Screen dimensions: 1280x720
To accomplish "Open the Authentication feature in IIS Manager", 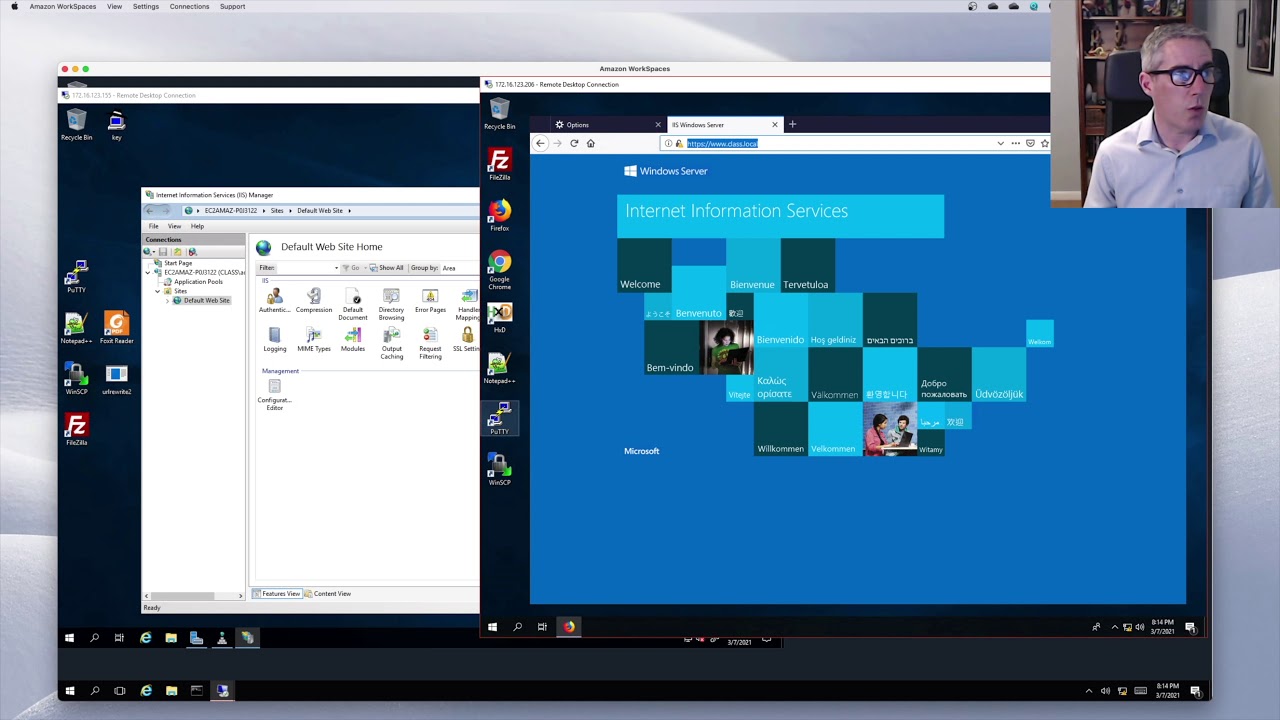I will pyautogui.click(x=274, y=300).
